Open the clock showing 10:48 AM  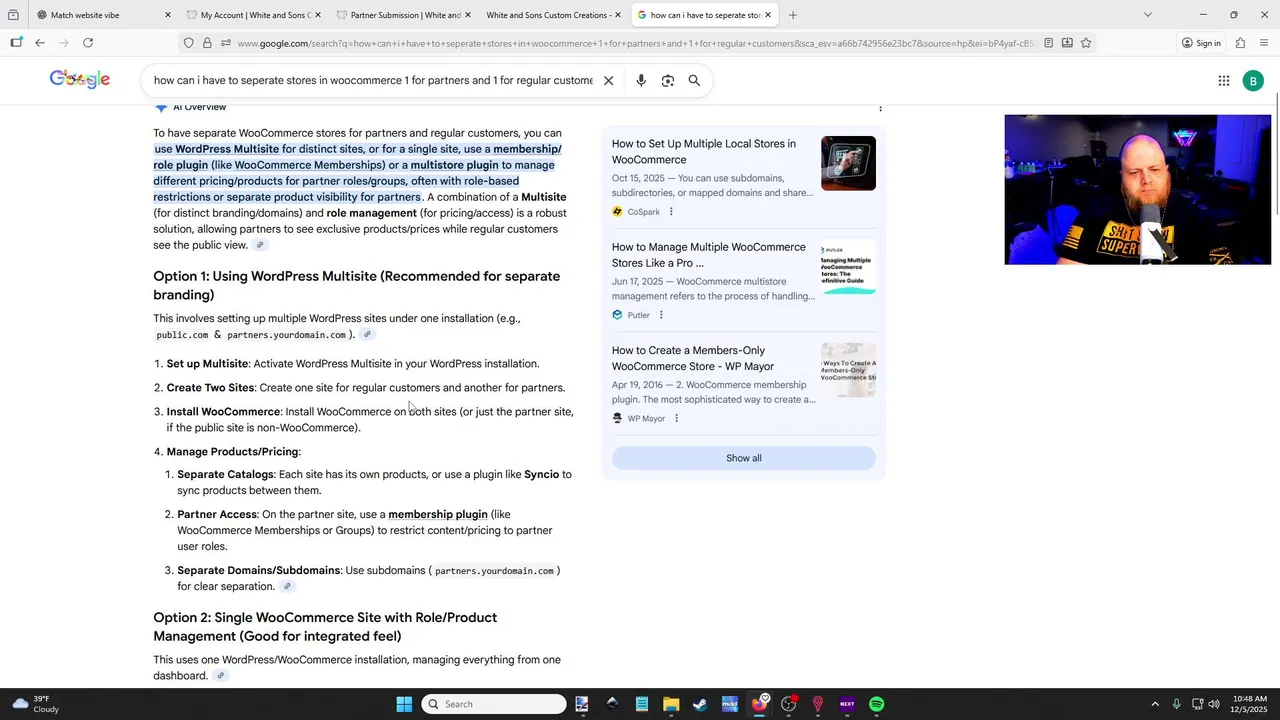(1250, 704)
